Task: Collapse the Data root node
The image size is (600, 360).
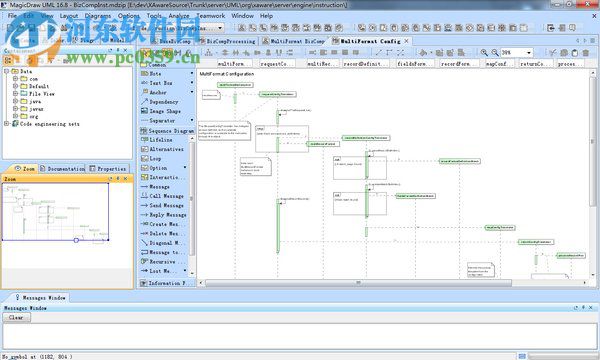Action: coord(7,71)
